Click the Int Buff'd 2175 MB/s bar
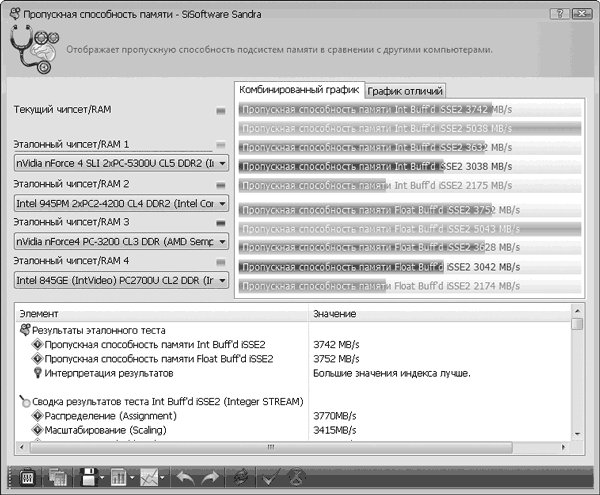The width and height of the screenshot is (600, 495). click(410, 186)
